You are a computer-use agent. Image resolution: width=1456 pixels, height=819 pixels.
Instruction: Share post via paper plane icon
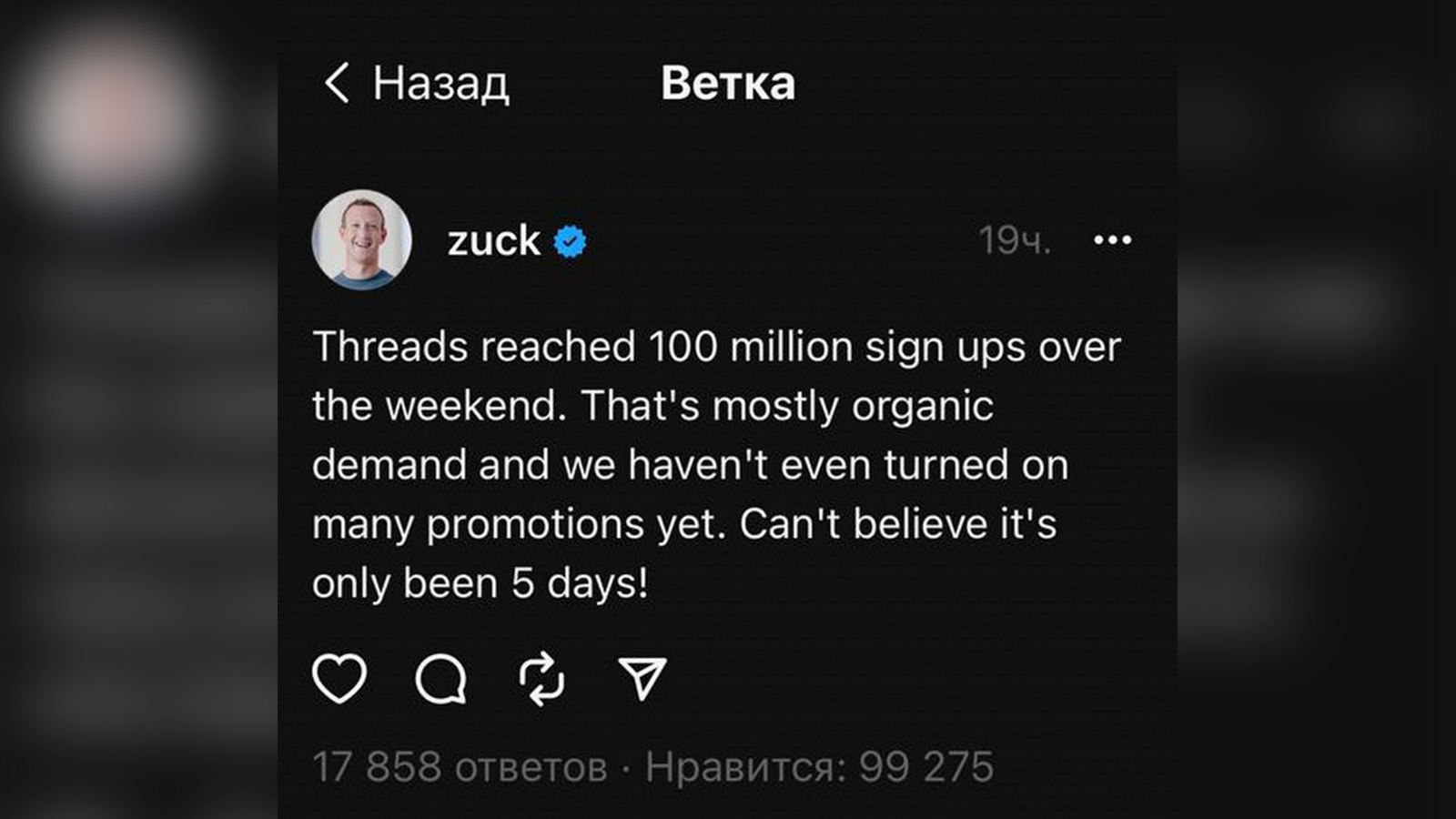tap(642, 679)
